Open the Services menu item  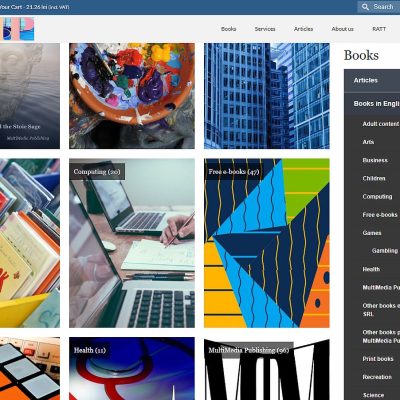point(265,29)
